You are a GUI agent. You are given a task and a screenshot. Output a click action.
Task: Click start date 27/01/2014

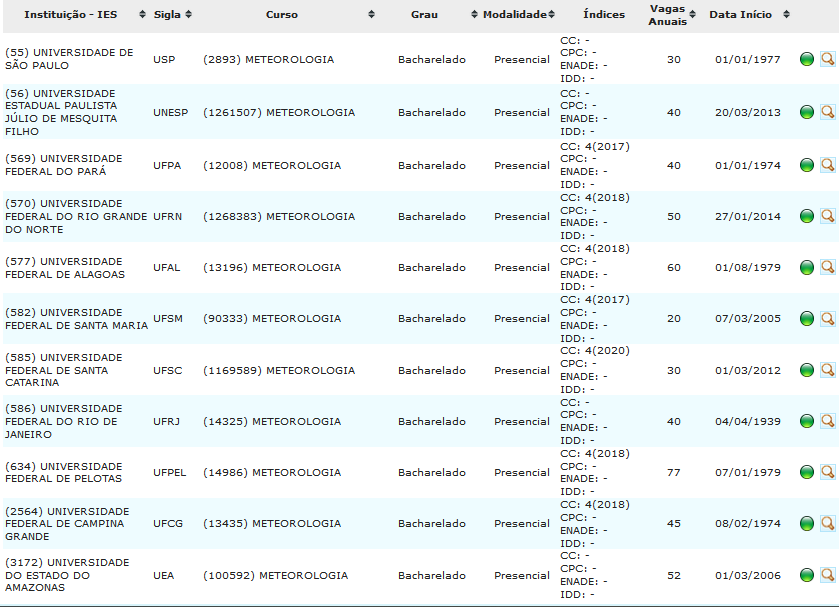(748, 216)
